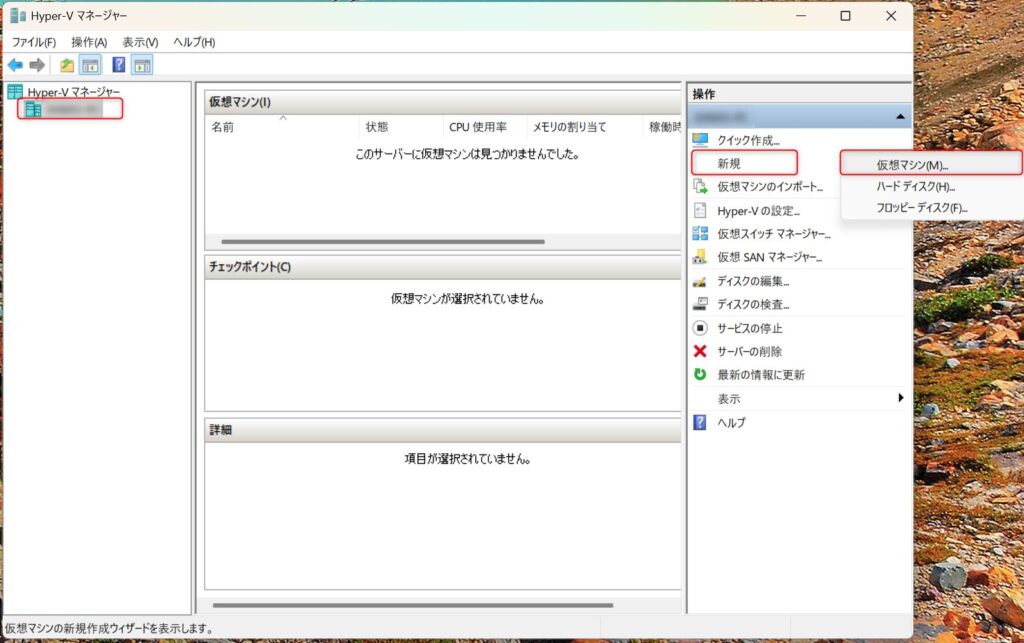Click the red X サーバーの削除 icon
Viewport: 1024px width, 643px height.
(700, 351)
